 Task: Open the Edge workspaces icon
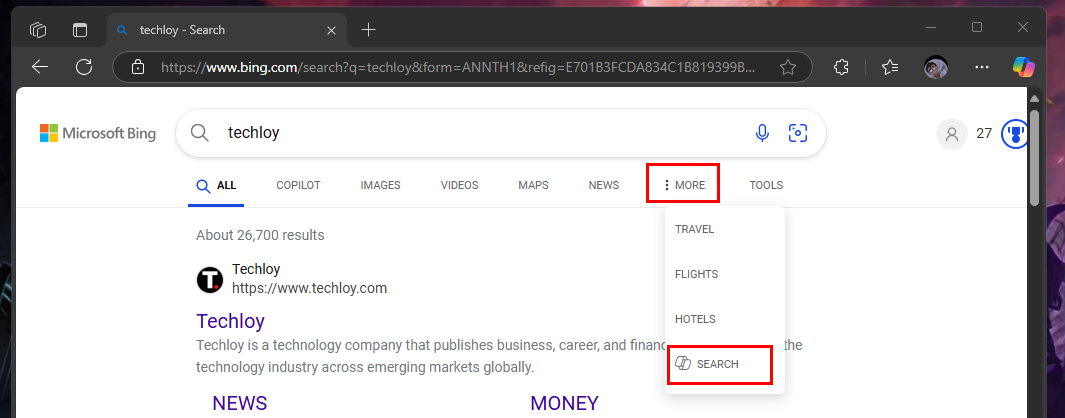[x=38, y=30]
